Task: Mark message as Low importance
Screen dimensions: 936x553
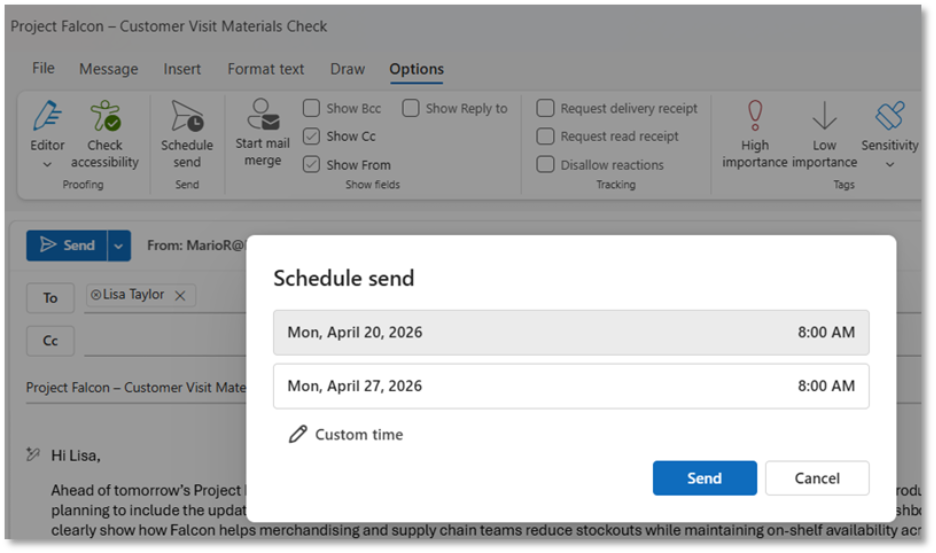Action: click(x=824, y=134)
